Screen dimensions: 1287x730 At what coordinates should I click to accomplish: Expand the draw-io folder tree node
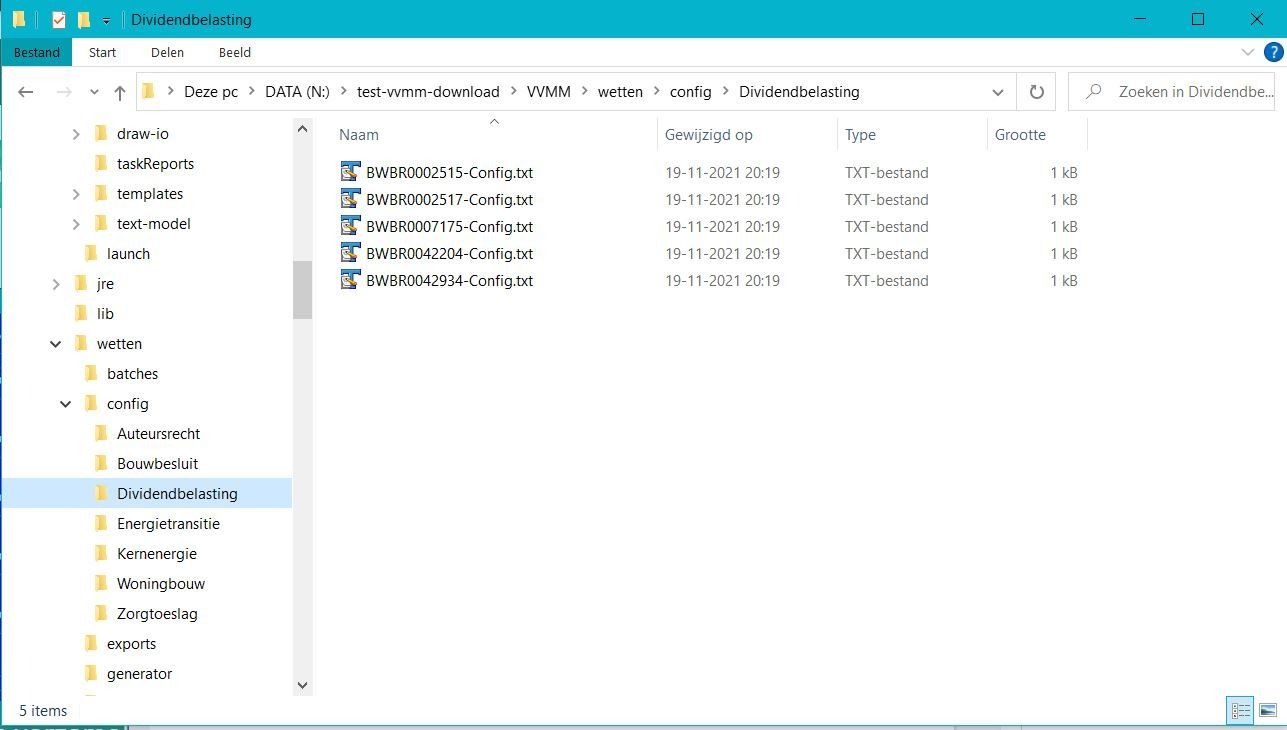click(76, 134)
